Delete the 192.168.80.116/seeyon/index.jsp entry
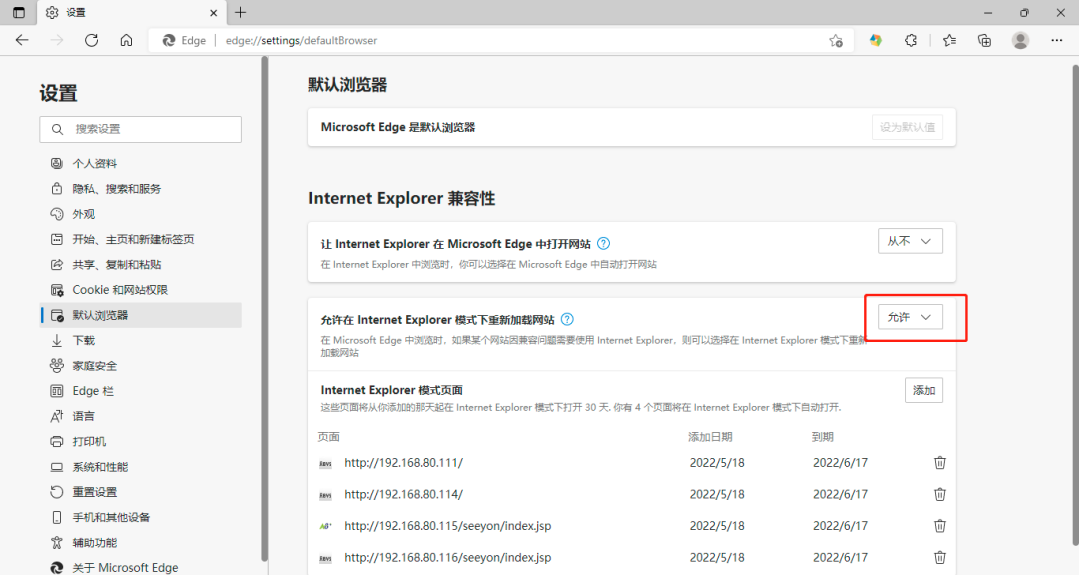This screenshot has width=1079, height=575. pos(939,558)
